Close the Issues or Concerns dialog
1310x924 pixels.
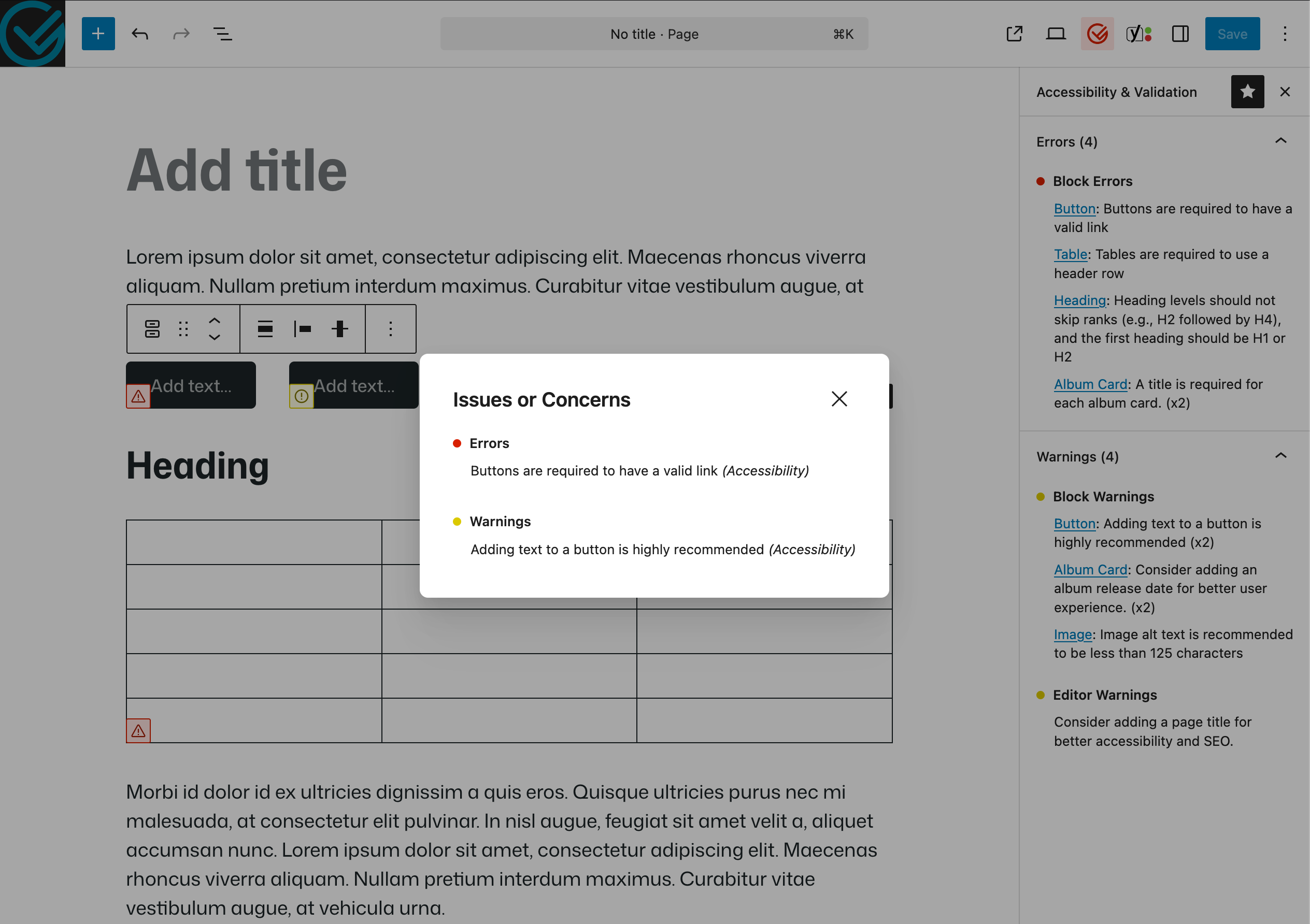point(839,399)
